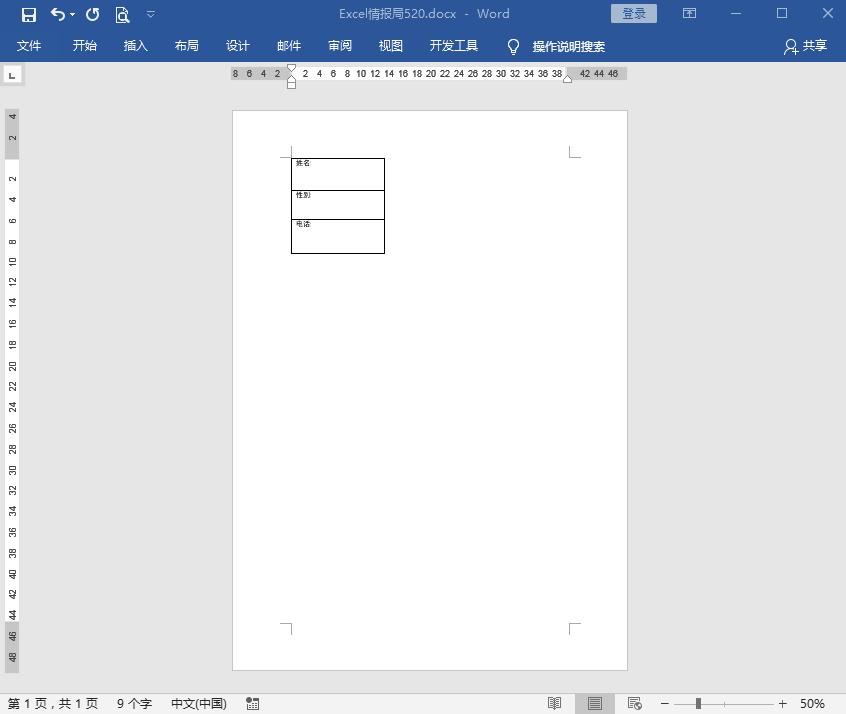
Task: Click the 姓名 cell in the table
Action: (x=337, y=173)
